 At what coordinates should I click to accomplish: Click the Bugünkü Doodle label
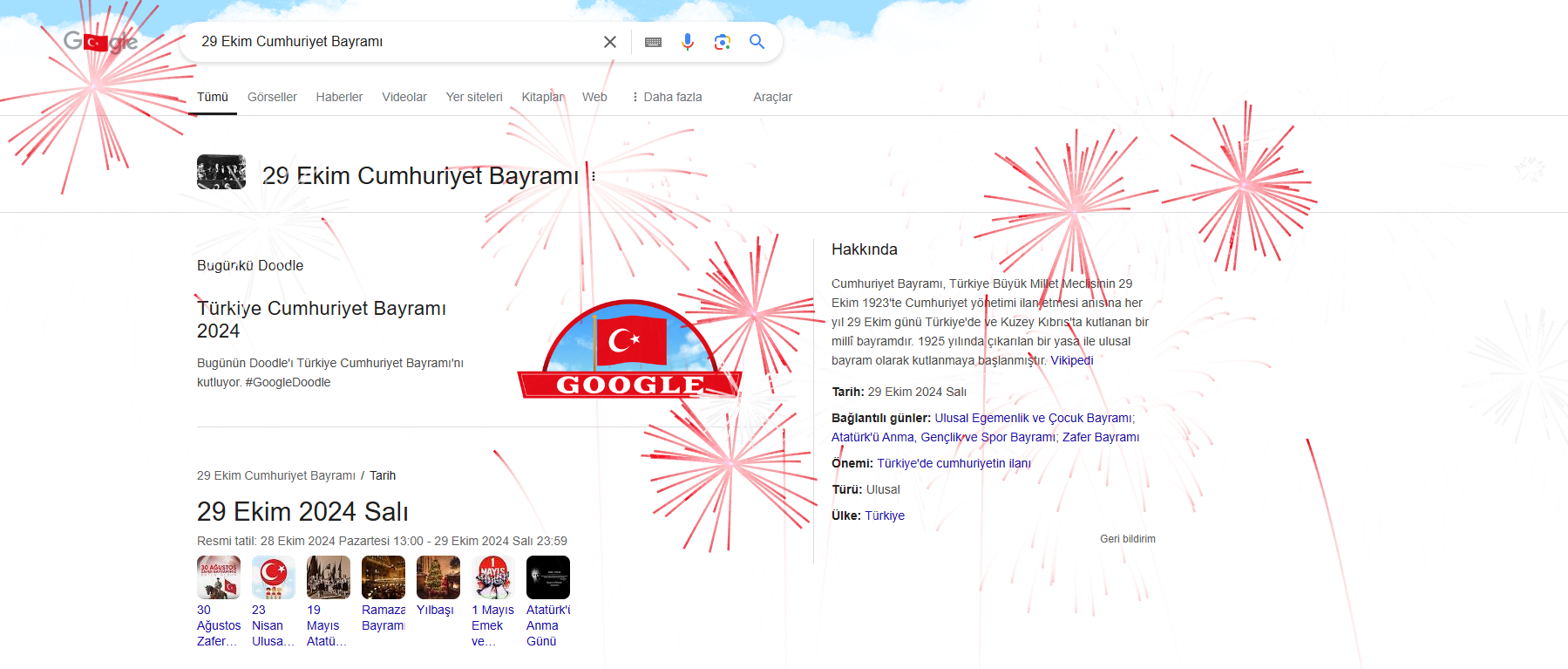point(250,265)
